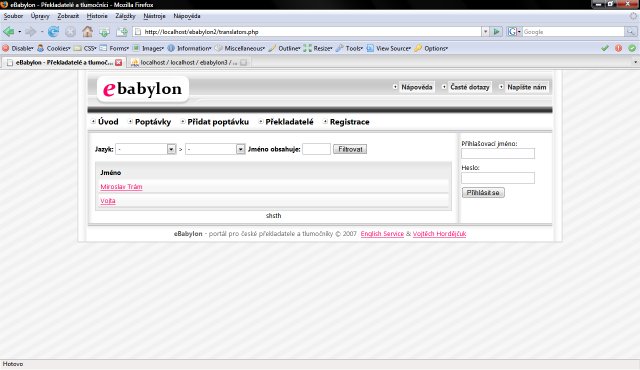Image resolution: width=640 pixels, height=370 pixels.
Task: Follow the English Service footer link
Action: [x=382, y=234]
